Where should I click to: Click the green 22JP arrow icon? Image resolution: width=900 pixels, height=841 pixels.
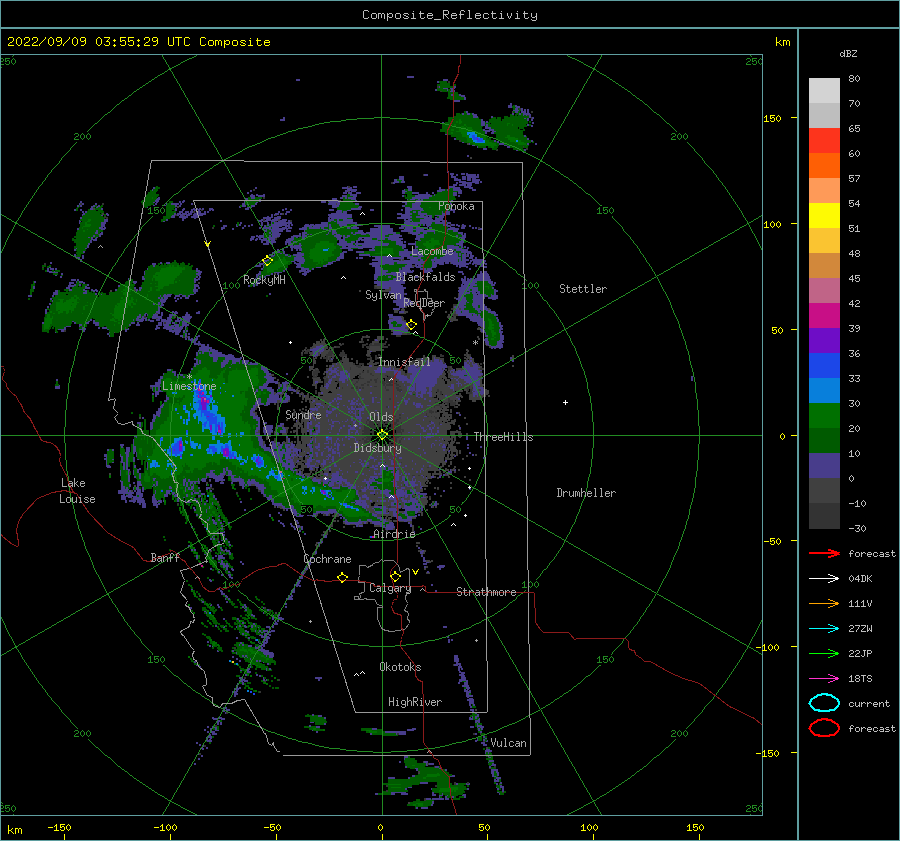824,653
